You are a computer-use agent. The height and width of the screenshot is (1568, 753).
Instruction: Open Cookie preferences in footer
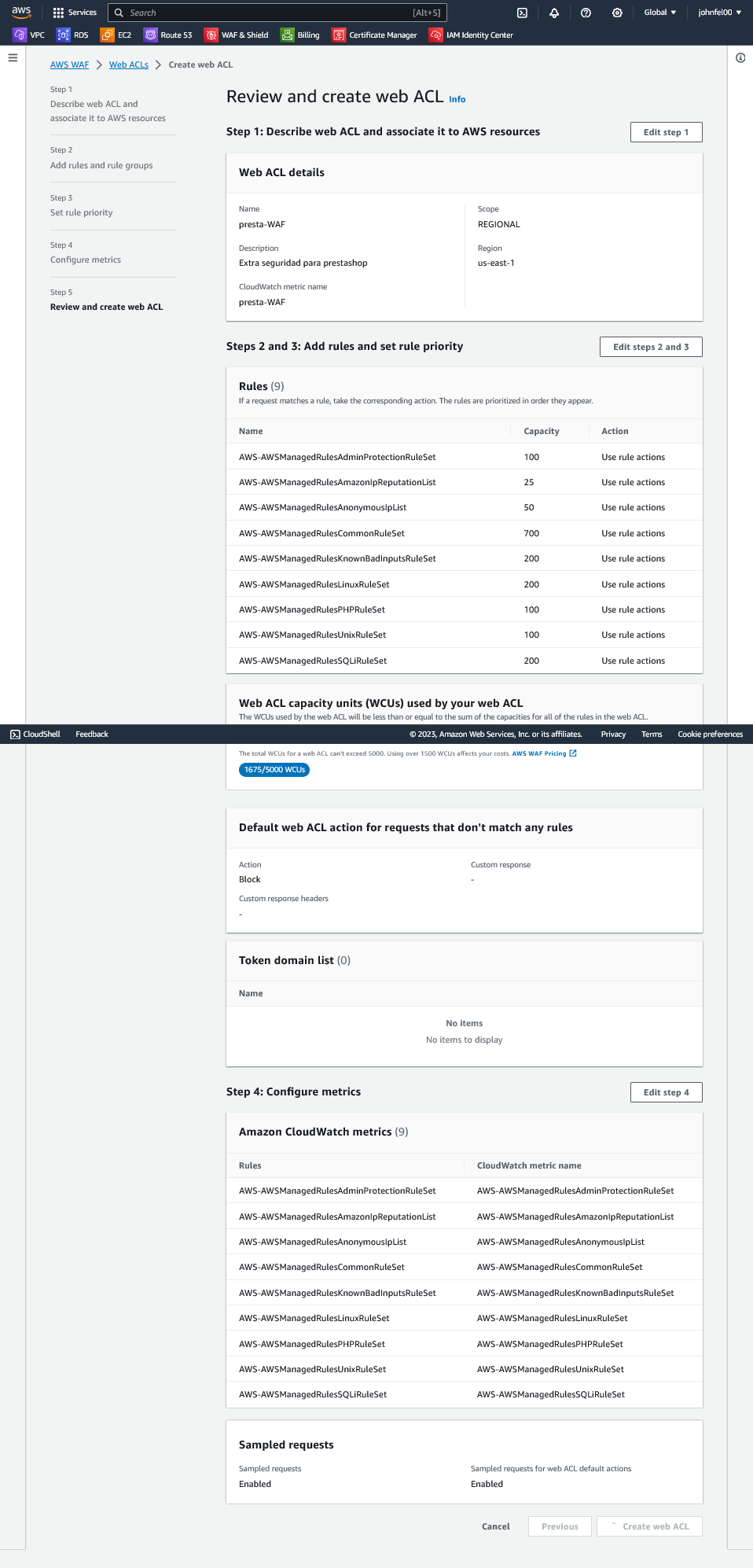coord(710,734)
